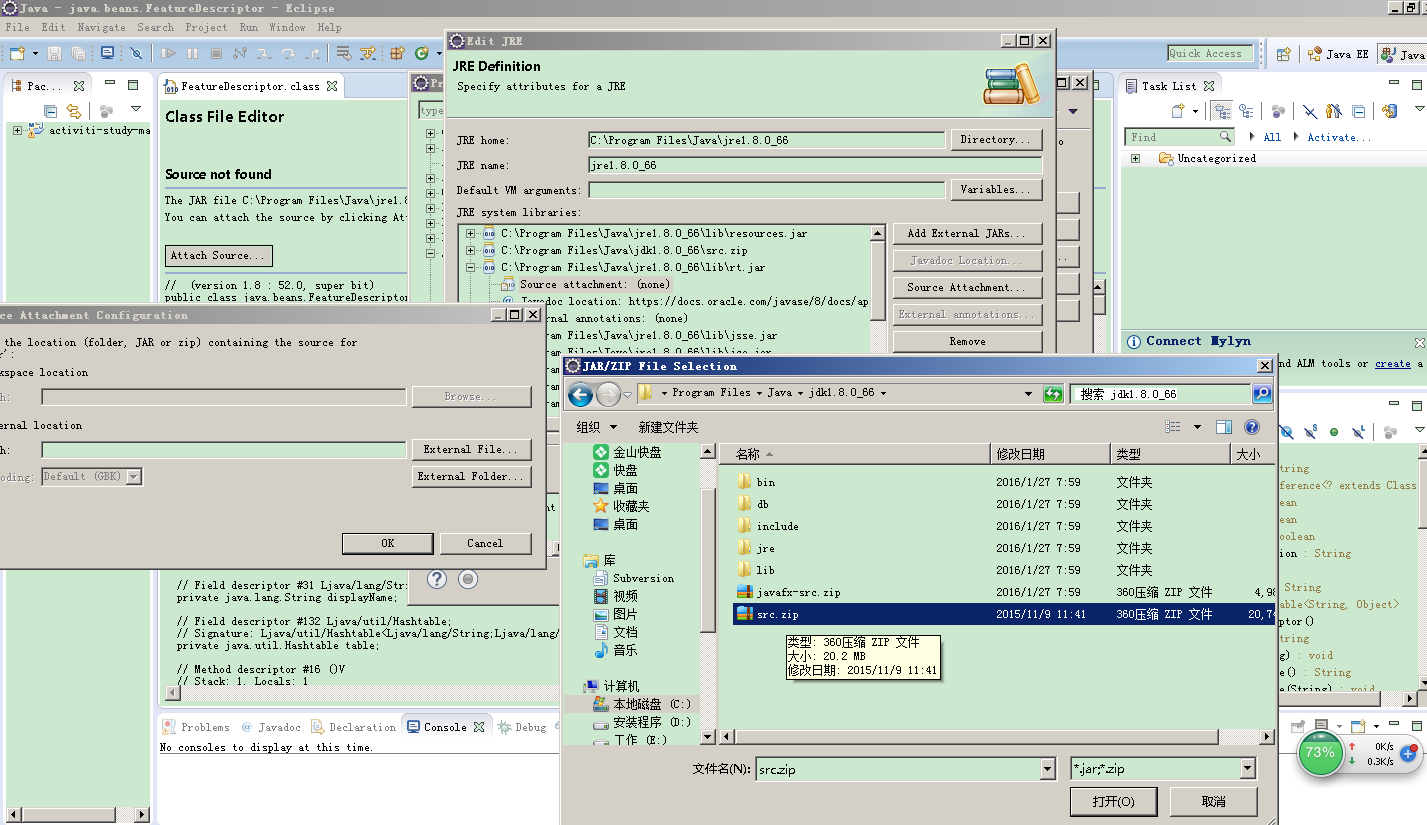Click the back arrow in file selection dialog

tap(580, 394)
